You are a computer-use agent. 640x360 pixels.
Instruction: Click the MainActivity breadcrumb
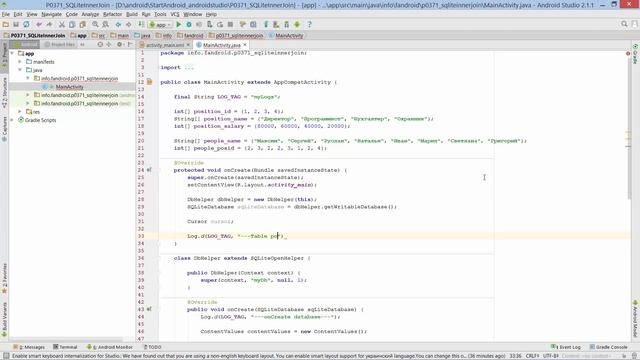pyautogui.click(x=286, y=36)
